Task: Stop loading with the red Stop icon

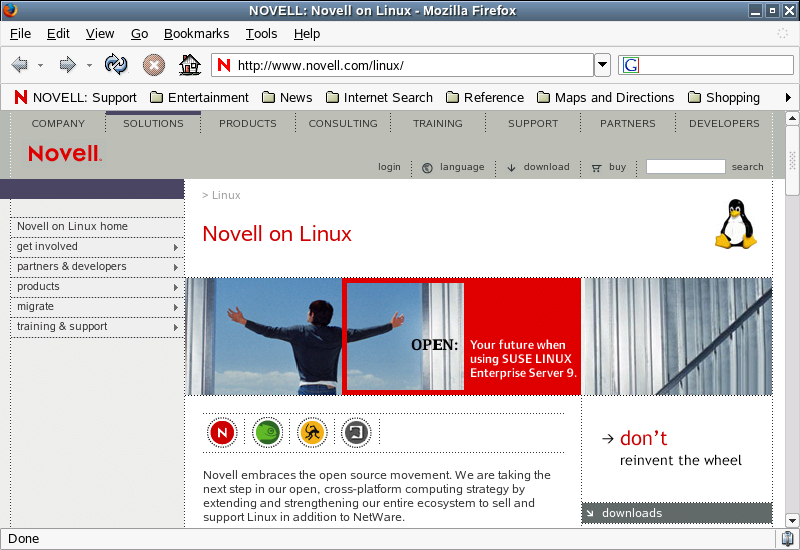Action: coord(154,65)
